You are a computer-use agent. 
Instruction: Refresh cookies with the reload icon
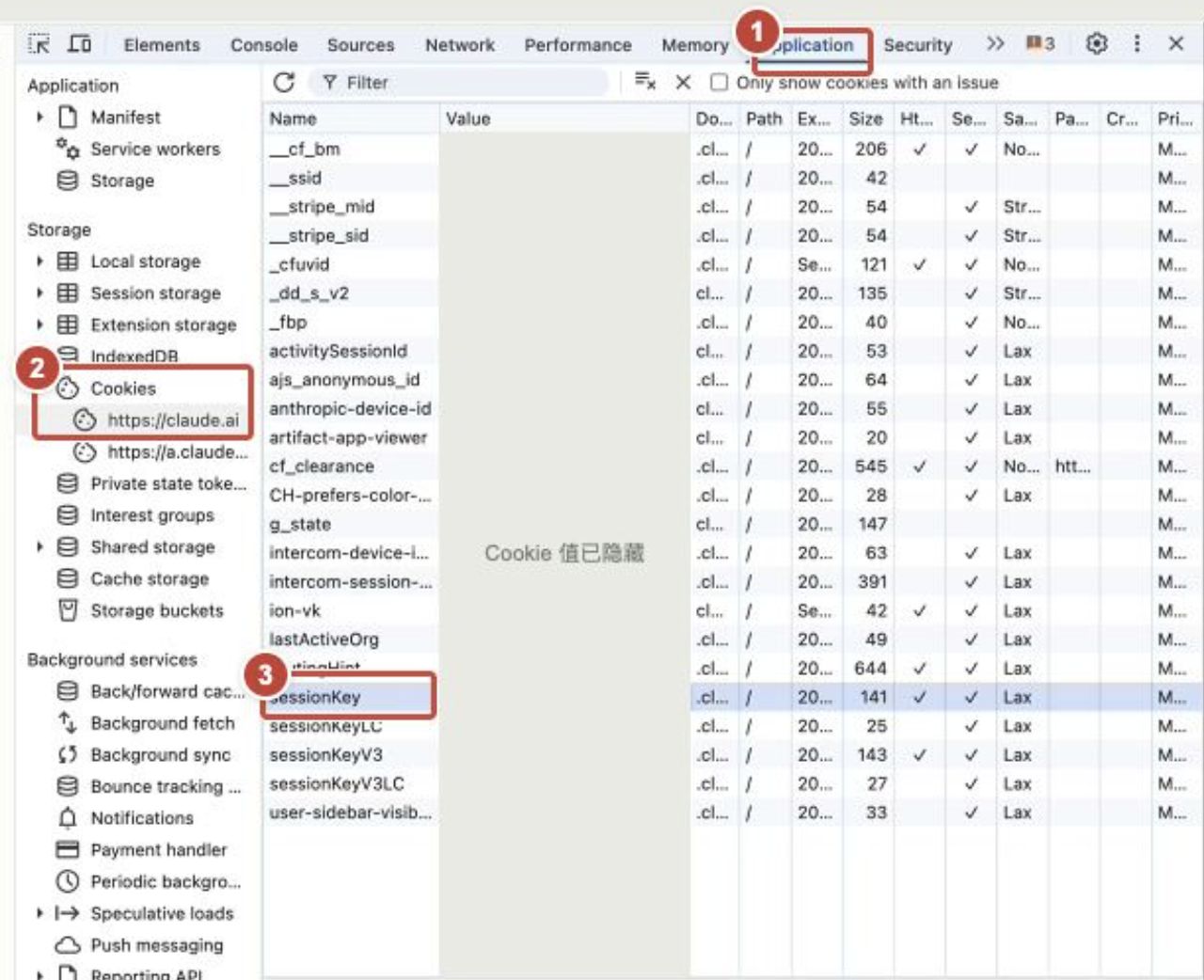(x=283, y=83)
